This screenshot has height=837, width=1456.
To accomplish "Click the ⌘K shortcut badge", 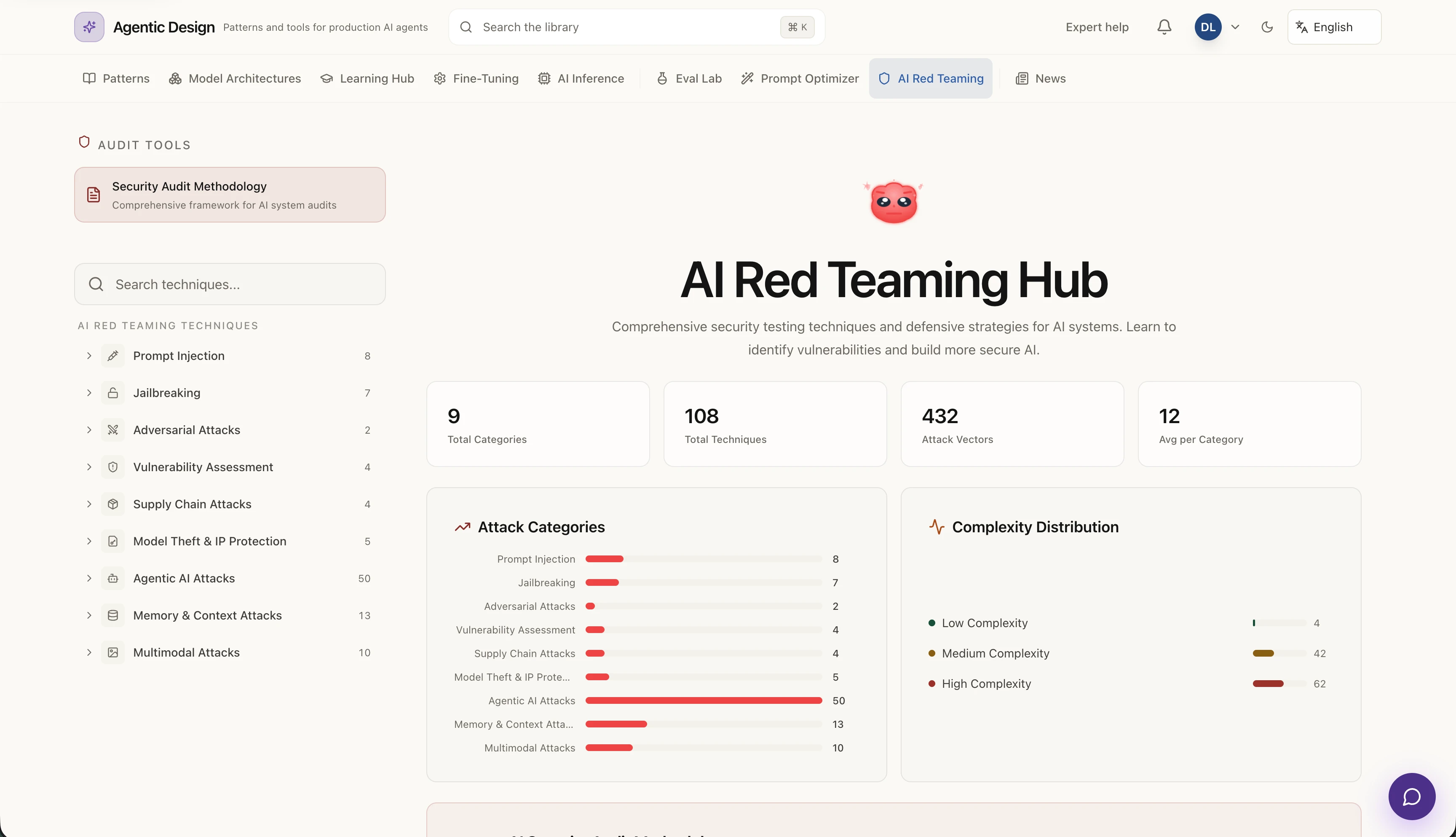I will (x=797, y=27).
